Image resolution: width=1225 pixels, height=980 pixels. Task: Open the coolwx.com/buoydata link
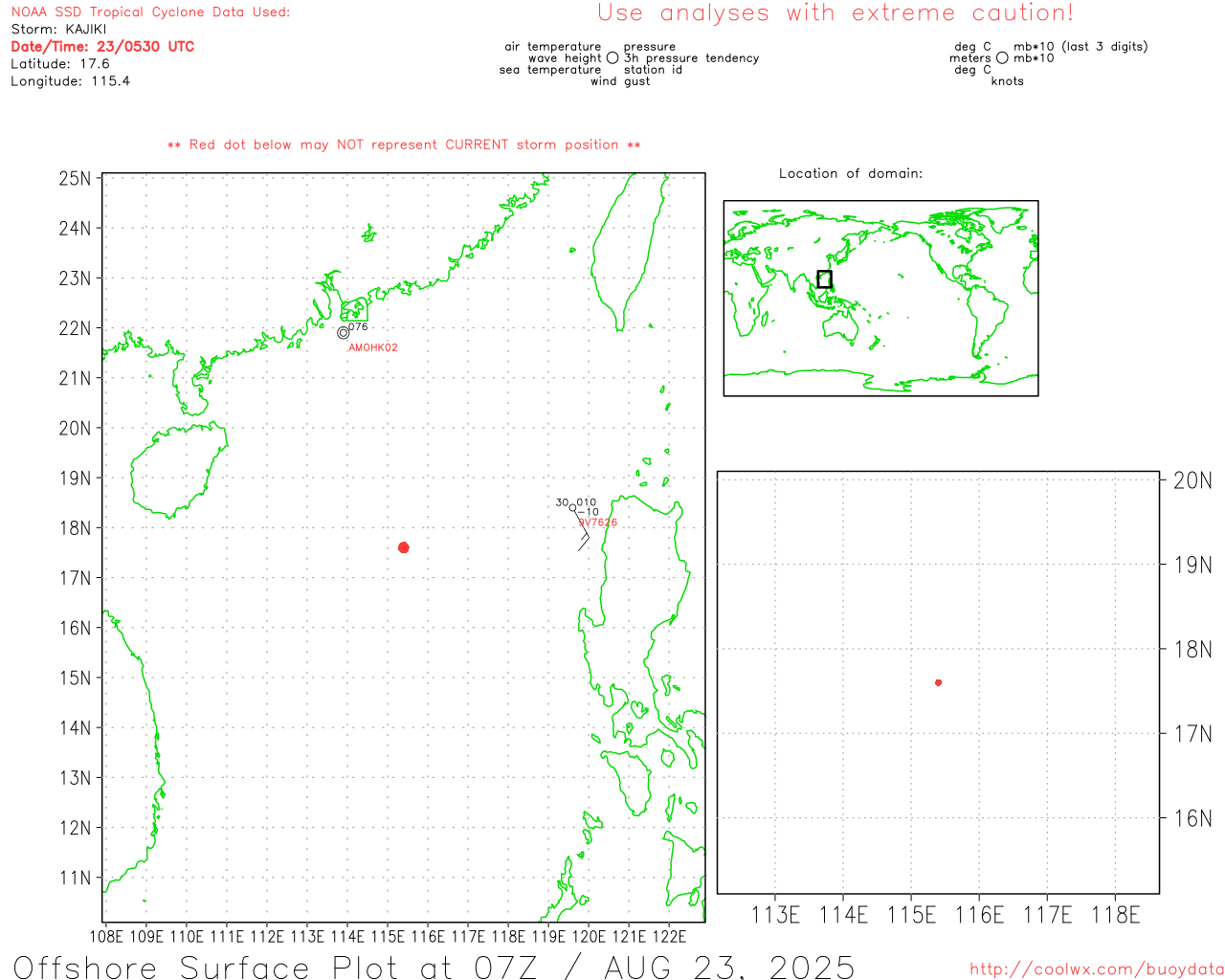tap(1097, 969)
